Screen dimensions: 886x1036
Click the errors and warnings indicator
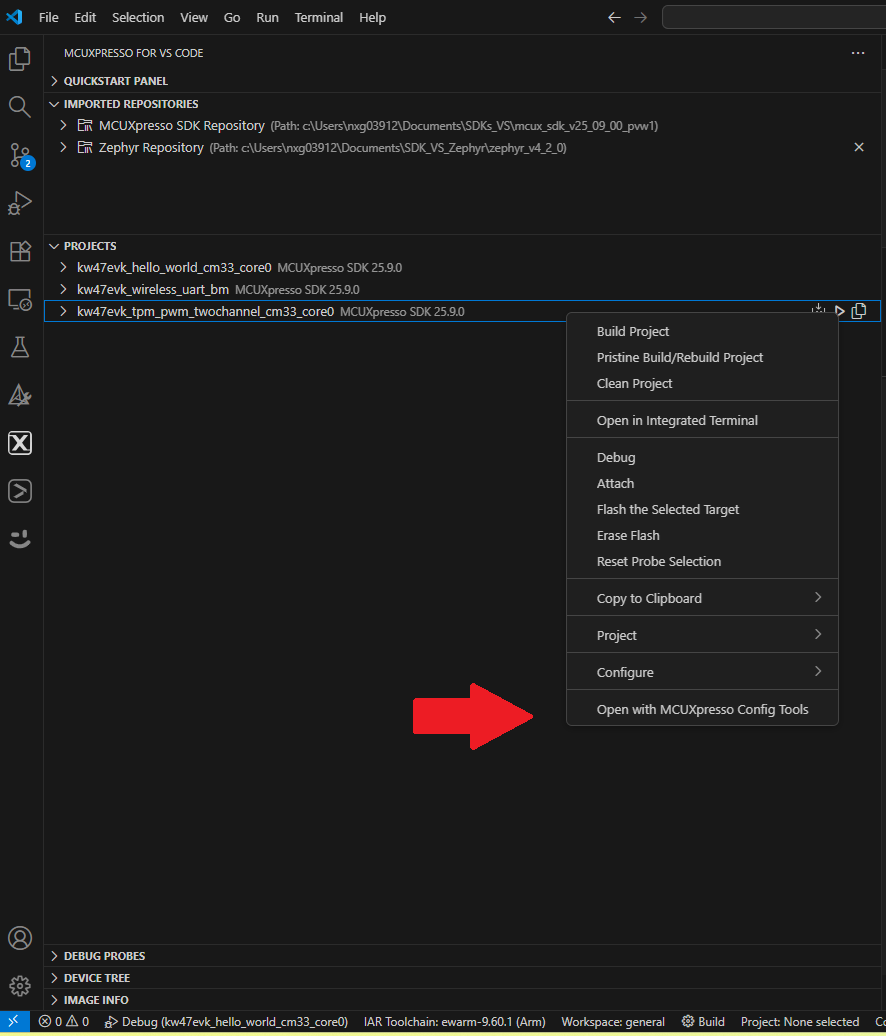tap(62, 1021)
